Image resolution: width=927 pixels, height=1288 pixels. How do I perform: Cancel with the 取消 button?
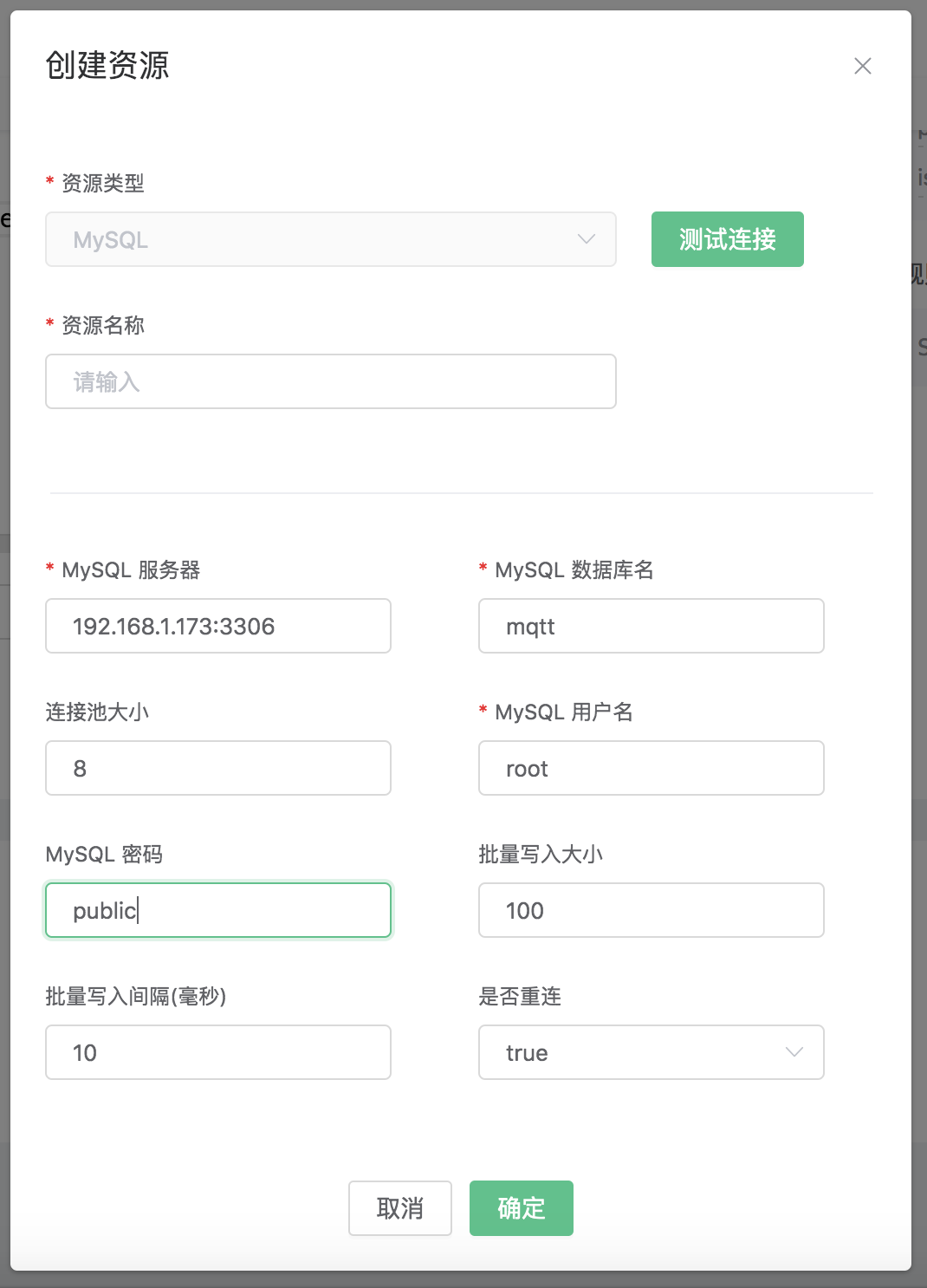pos(399,1207)
